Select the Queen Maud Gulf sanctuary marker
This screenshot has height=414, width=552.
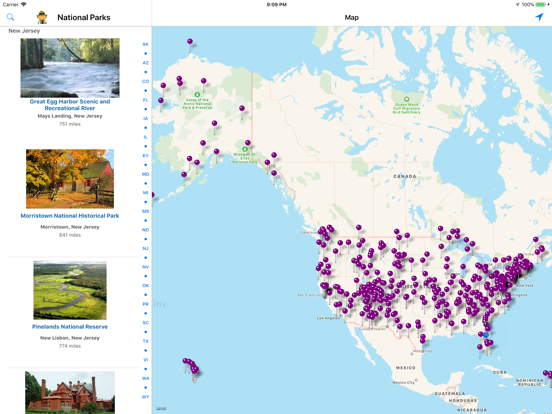[x=406, y=99]
